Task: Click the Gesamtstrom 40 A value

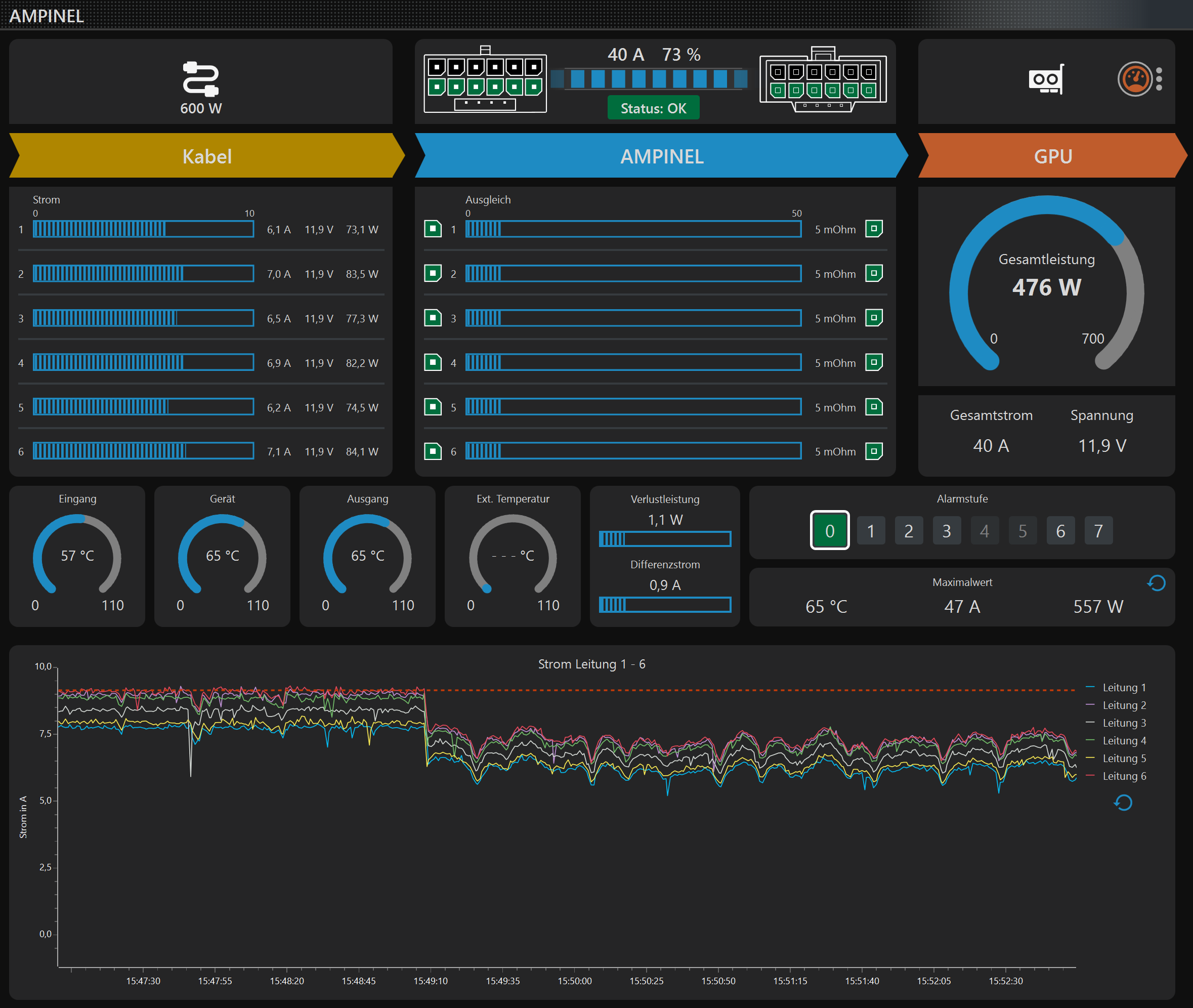Action: [991, 446]
